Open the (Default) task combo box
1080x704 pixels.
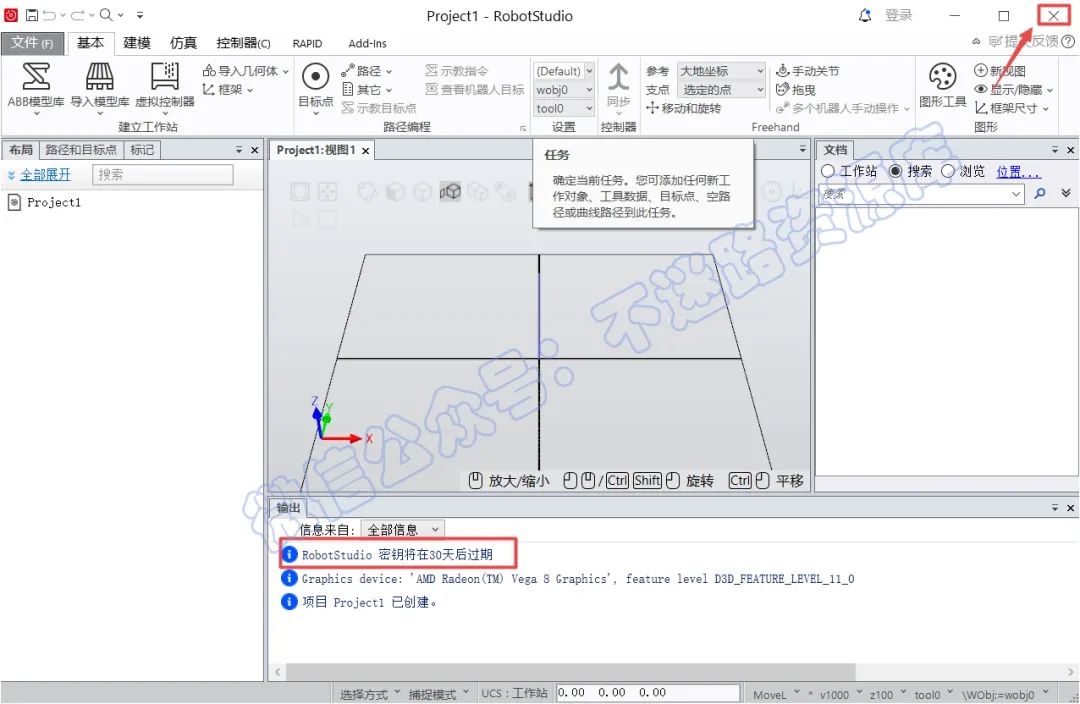(x=563, y=70)
